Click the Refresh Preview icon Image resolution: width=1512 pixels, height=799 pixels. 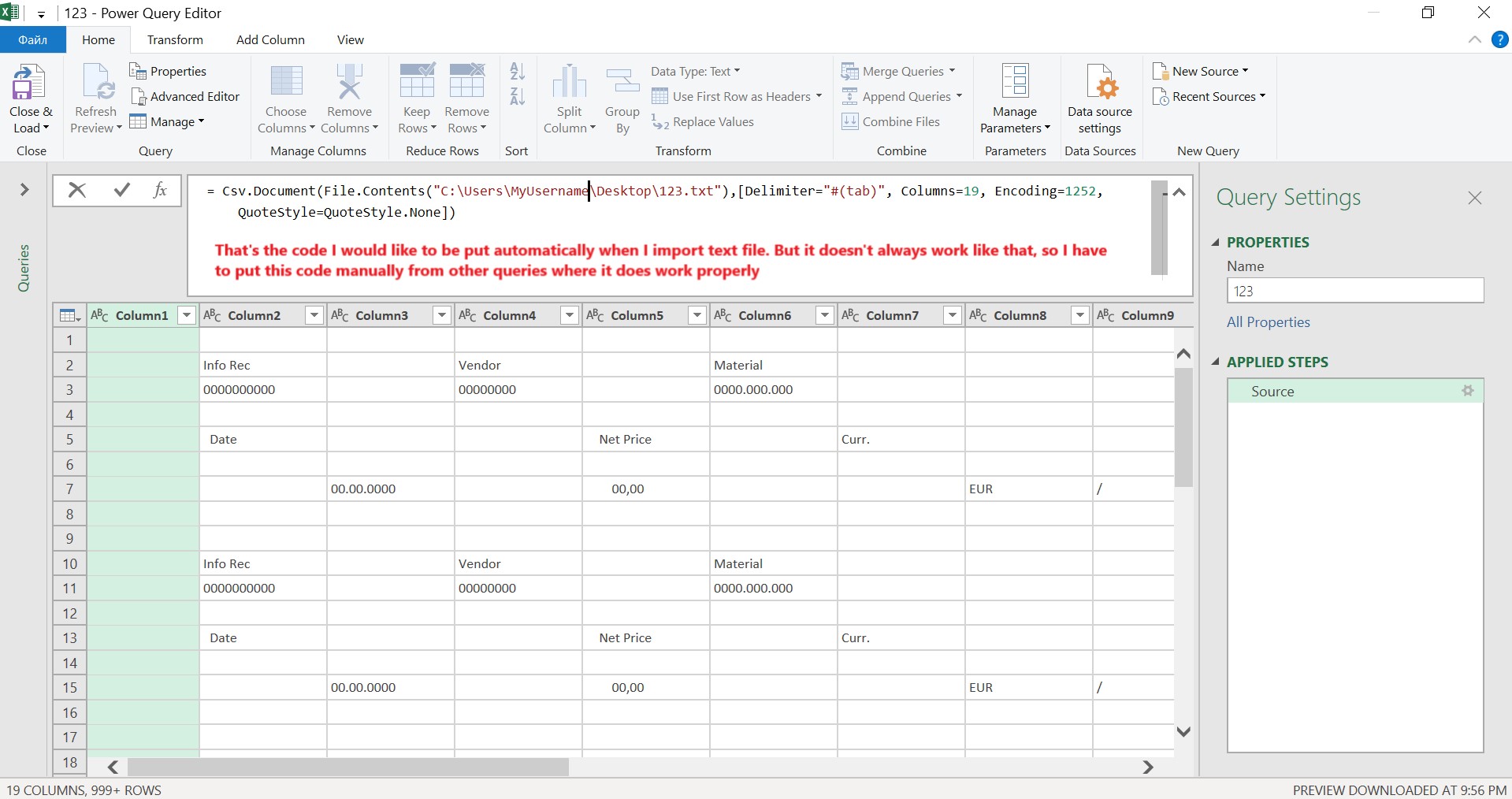[97, 82]
